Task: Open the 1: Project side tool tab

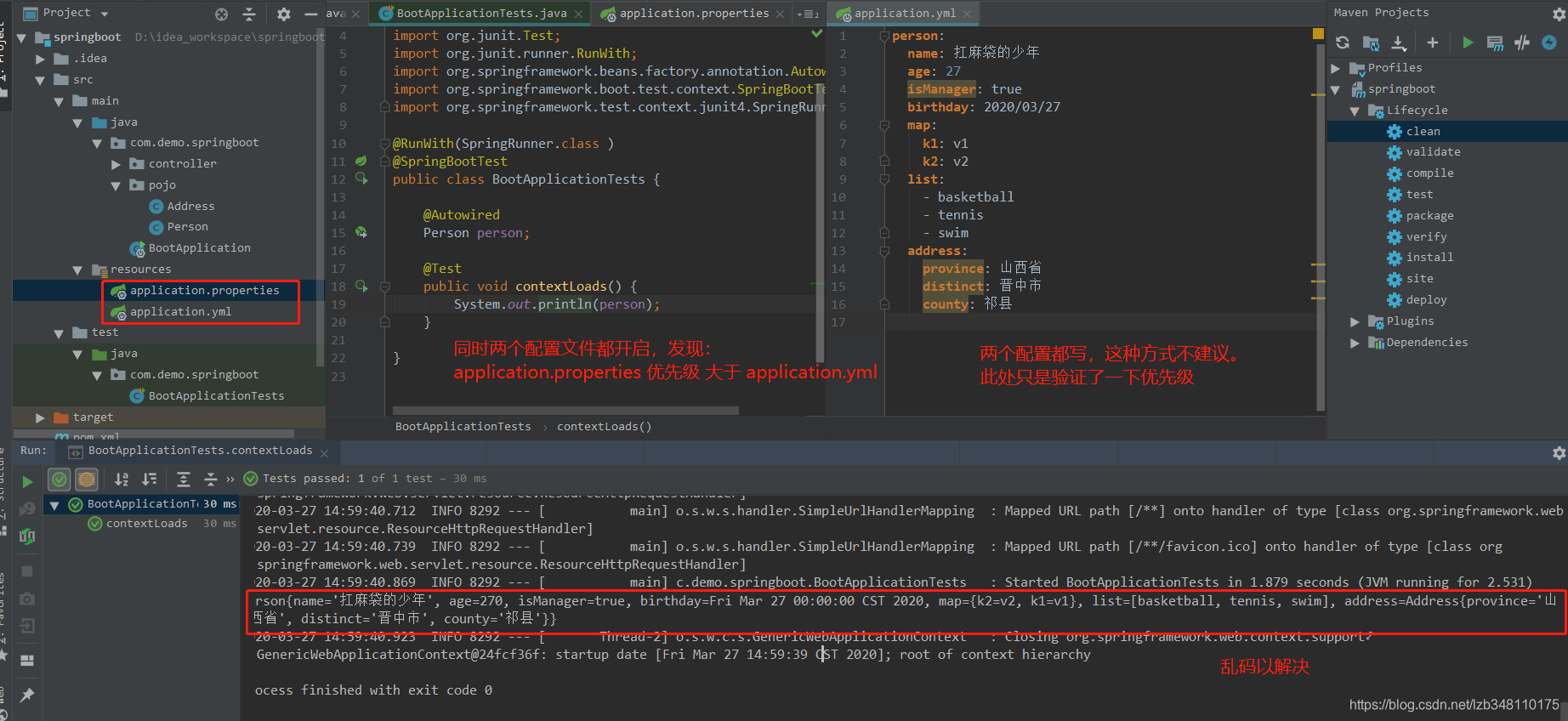Action: (x=4, y=51)
